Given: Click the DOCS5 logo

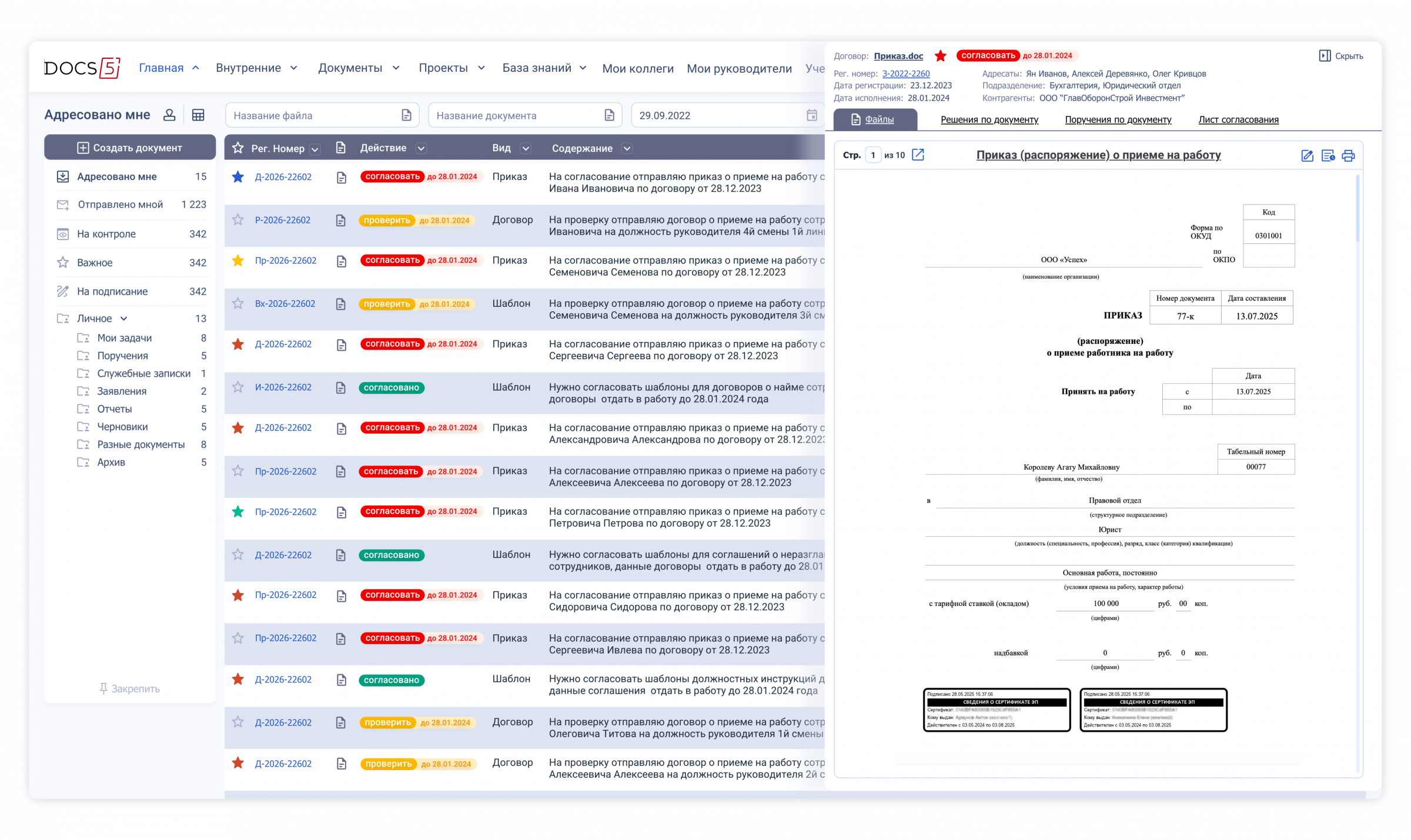Looking at the screenshot, I should pyautogui.click(x=82, y=68).
